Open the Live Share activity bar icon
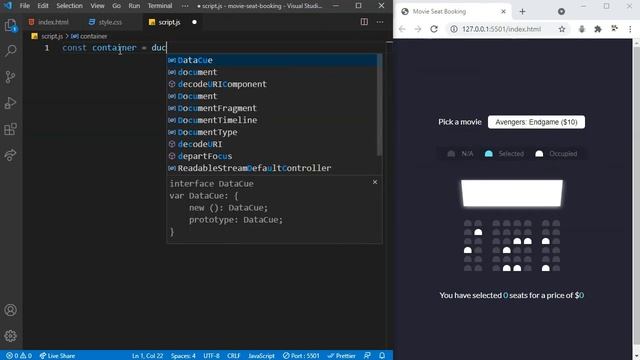The image size is (640, 360). pyautogui.click(x=11, y=155)
